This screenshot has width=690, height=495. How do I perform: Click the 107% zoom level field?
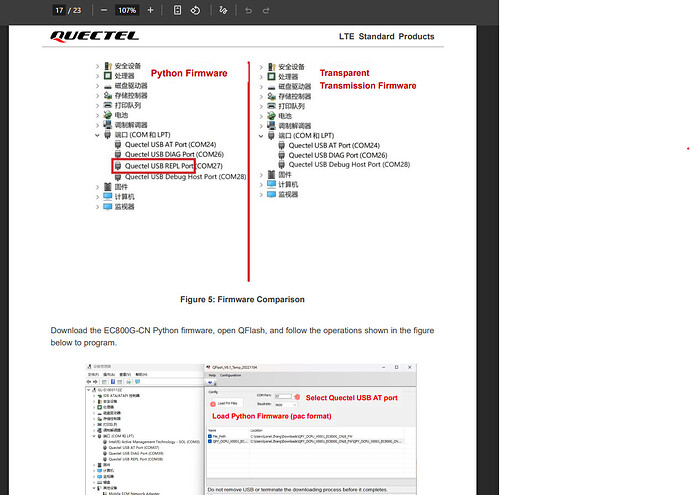coord(127,10)
